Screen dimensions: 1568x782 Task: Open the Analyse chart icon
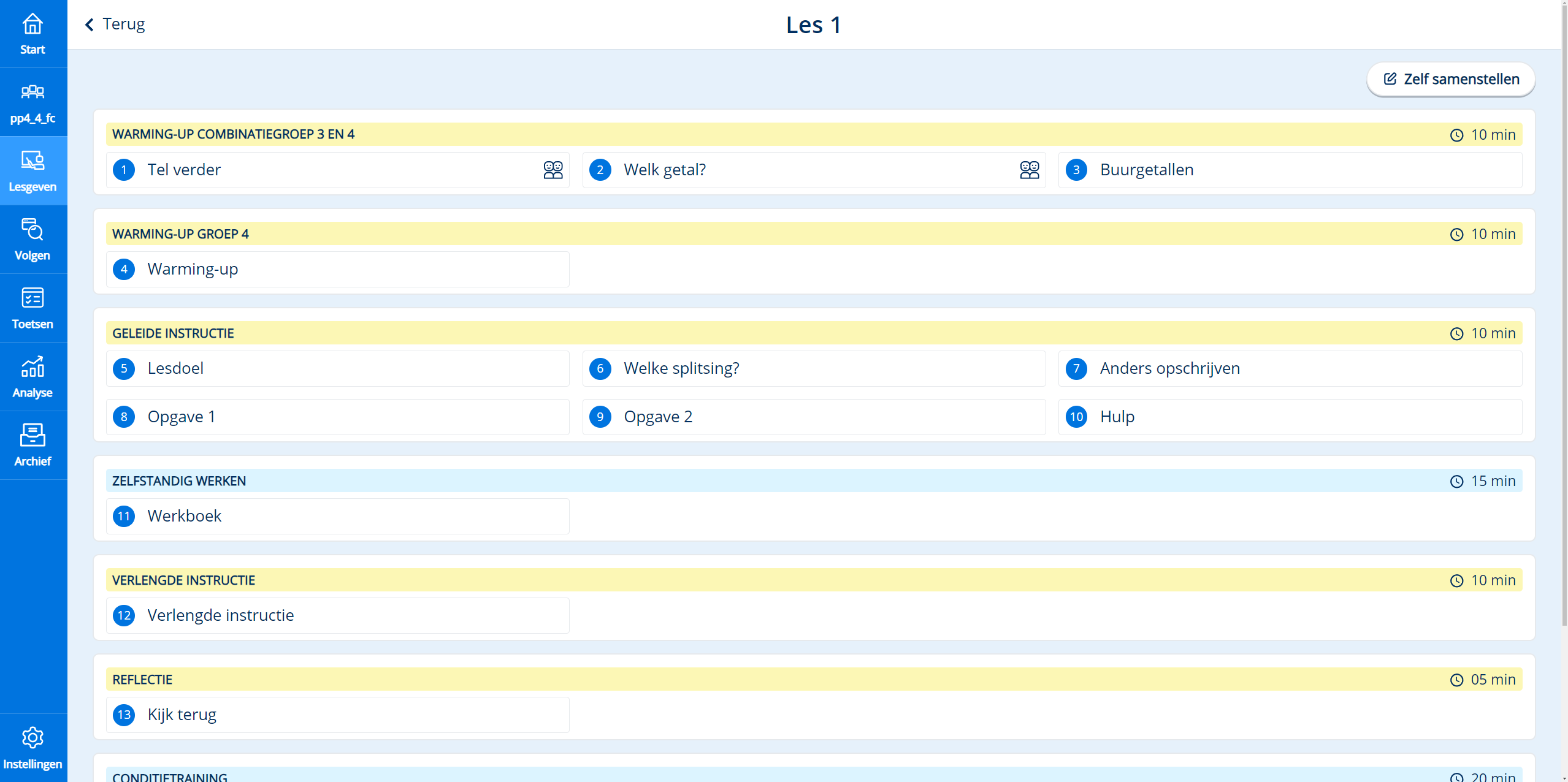pos(33,366)
